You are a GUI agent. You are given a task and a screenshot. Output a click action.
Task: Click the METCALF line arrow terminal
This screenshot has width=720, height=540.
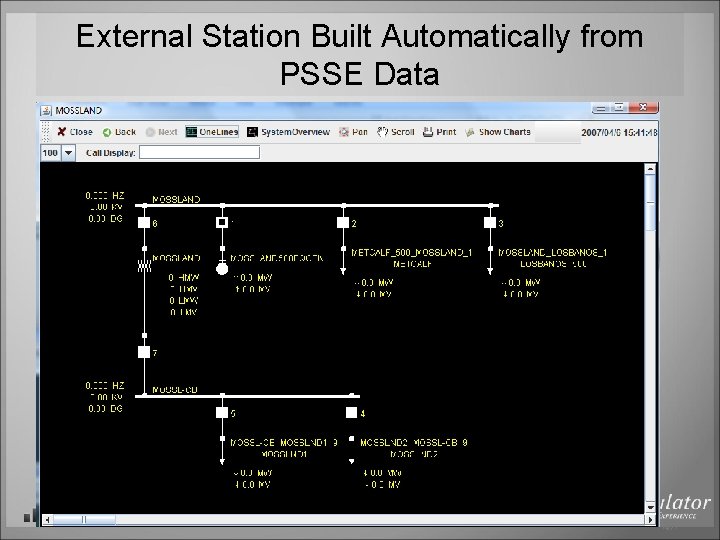[343, 271]
